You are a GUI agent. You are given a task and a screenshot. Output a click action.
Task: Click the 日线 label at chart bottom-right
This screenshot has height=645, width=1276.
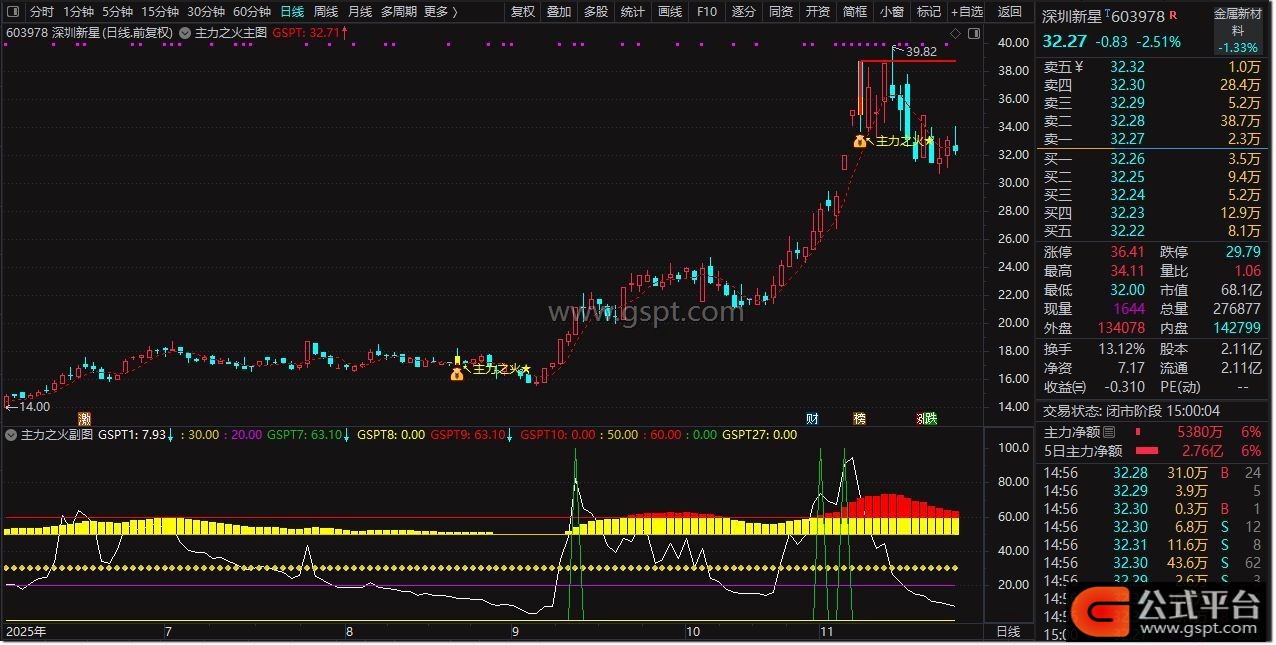[x=1008, y=632]
